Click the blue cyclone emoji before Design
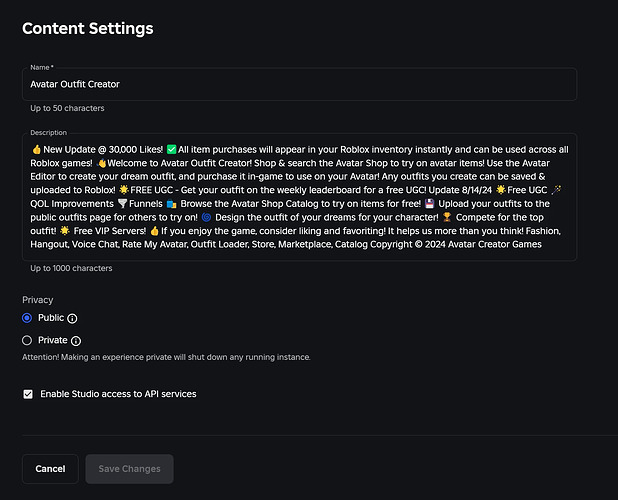The height and width of the screenshot is (500, 618). 206,217
